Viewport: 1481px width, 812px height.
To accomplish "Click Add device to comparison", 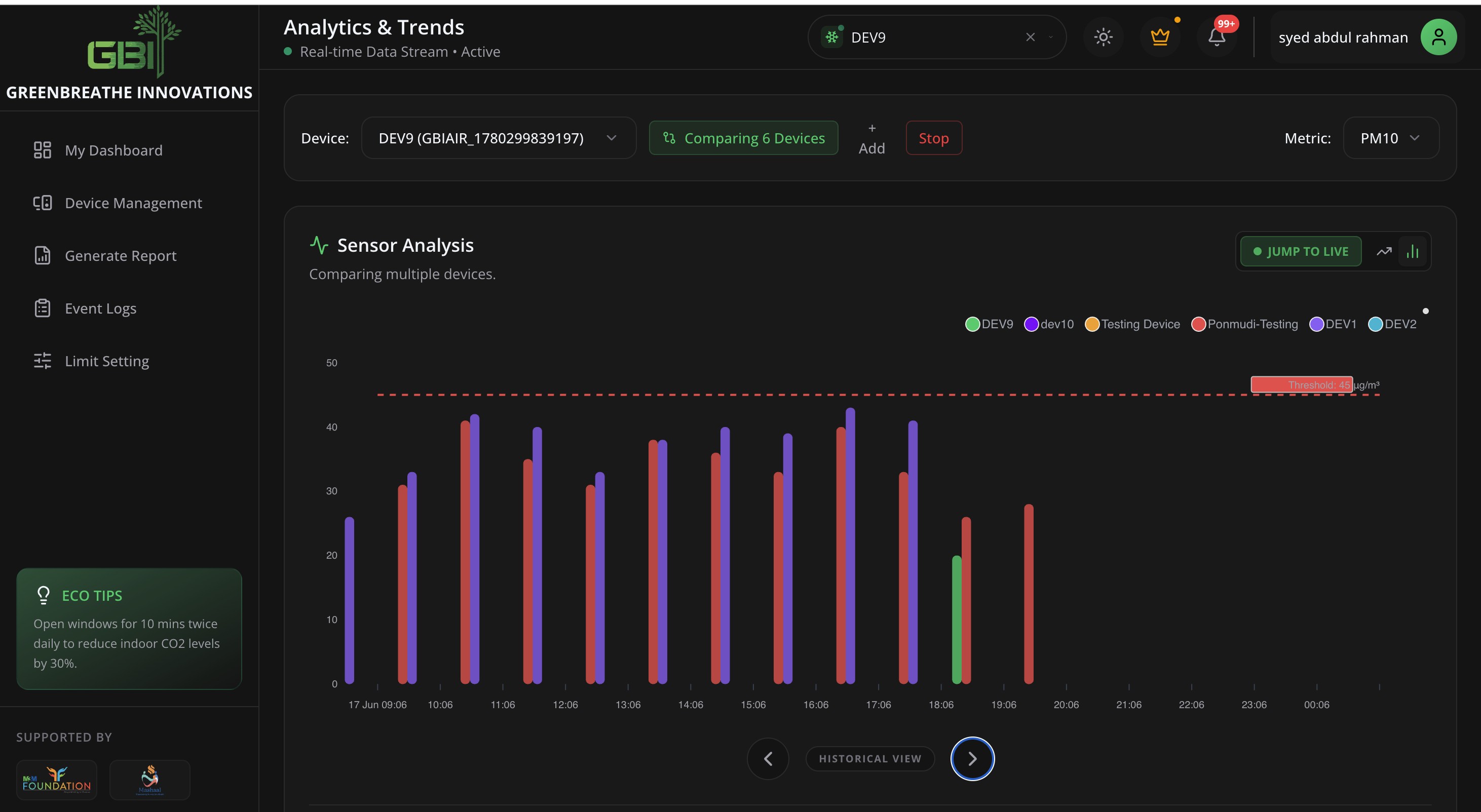I will click(871, 138).
